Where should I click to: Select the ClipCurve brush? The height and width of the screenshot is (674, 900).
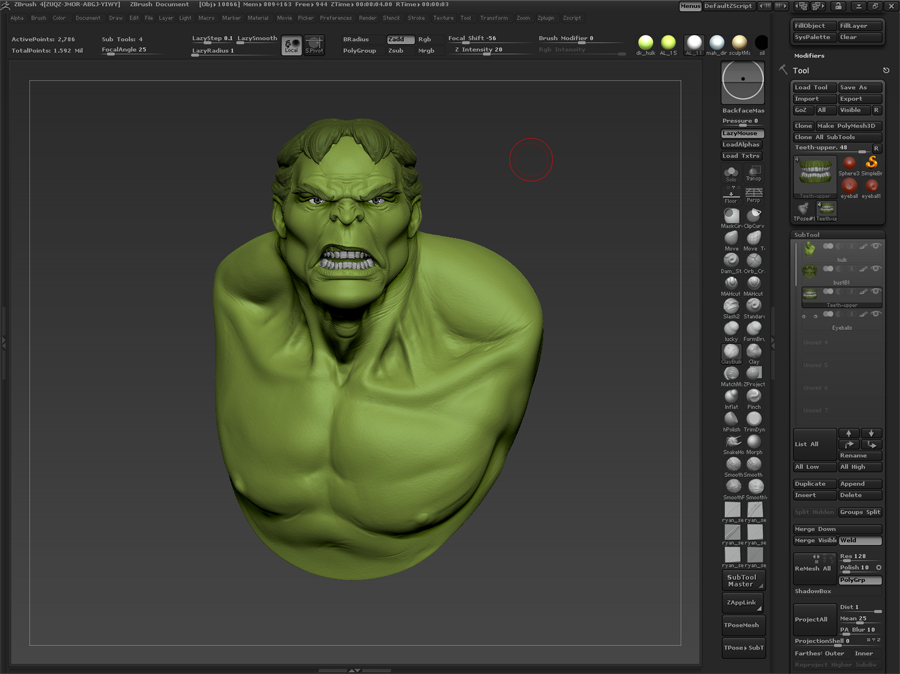coord(754,216)
